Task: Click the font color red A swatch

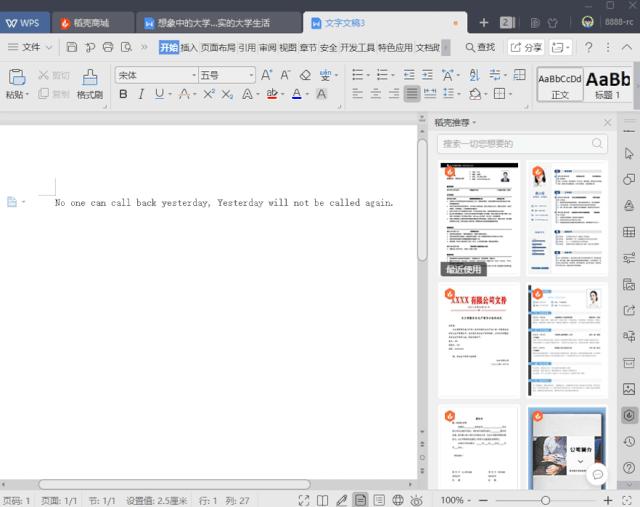Action: (x=296, y=94)
